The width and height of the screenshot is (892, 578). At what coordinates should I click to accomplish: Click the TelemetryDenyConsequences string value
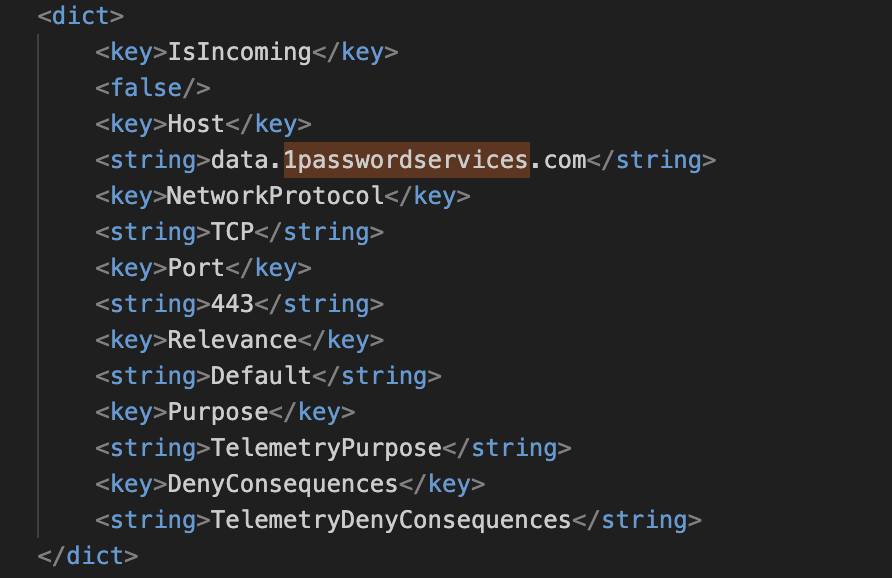coord(391,520)
